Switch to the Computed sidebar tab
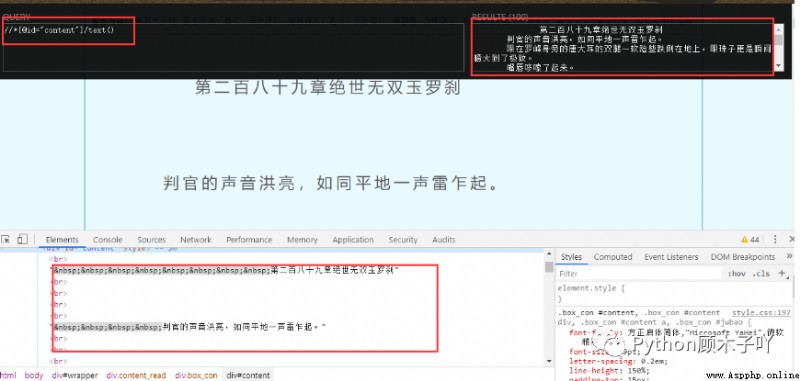 tap(613, 257)
